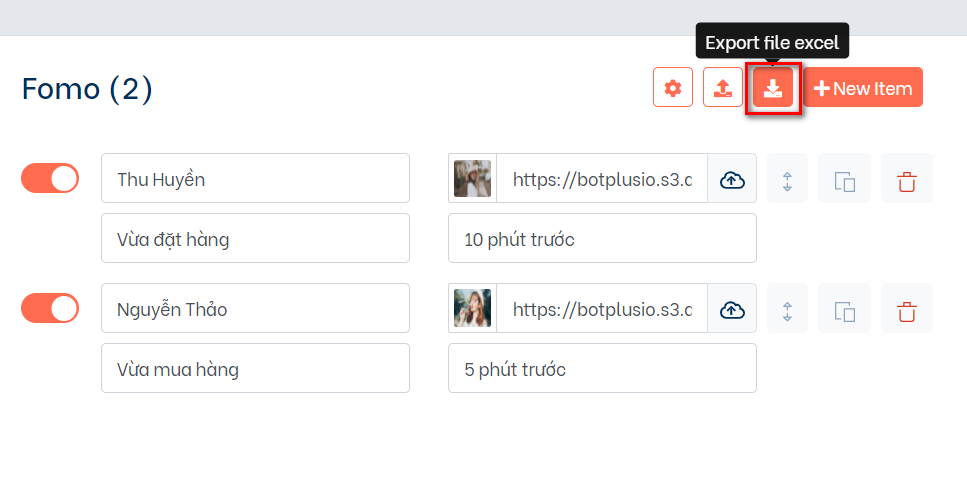Duplicate the Nguyễn Thảo item
Screen dimensions: 967x498
844,310
